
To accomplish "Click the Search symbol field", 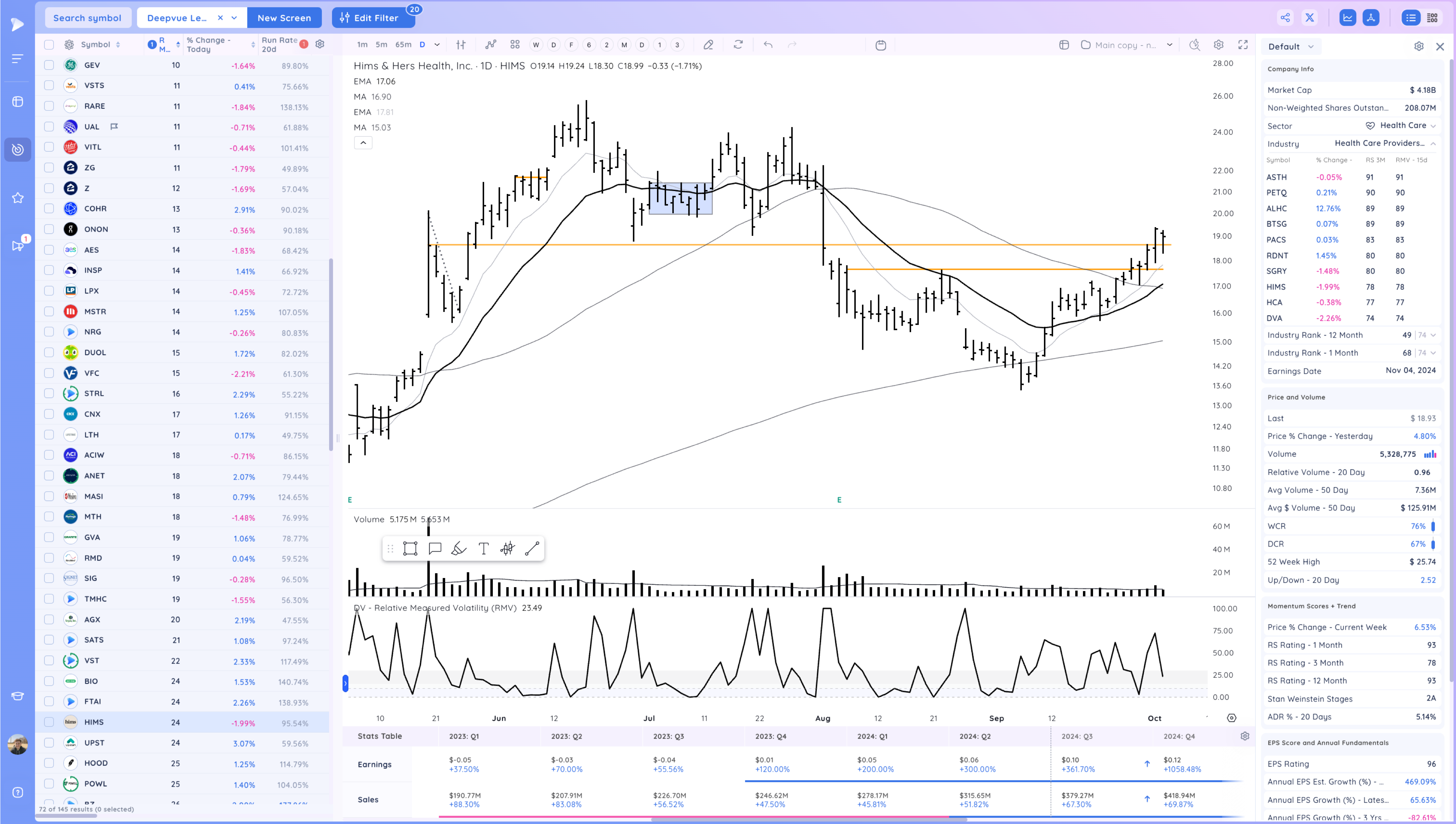I will pos(87,17).
